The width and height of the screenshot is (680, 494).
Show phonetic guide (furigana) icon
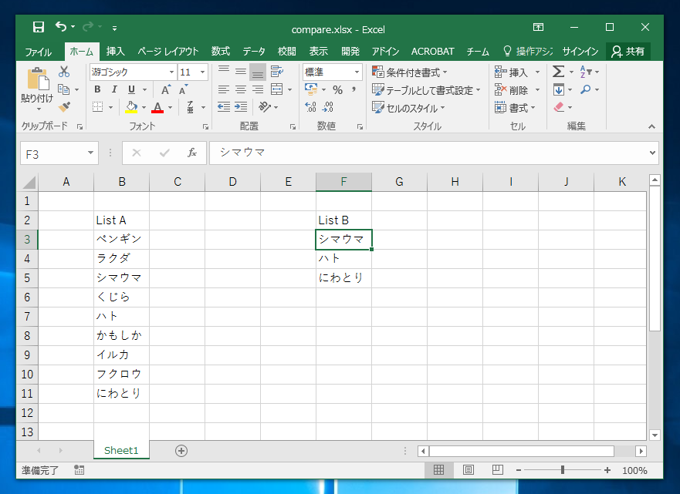coord(190,107)
